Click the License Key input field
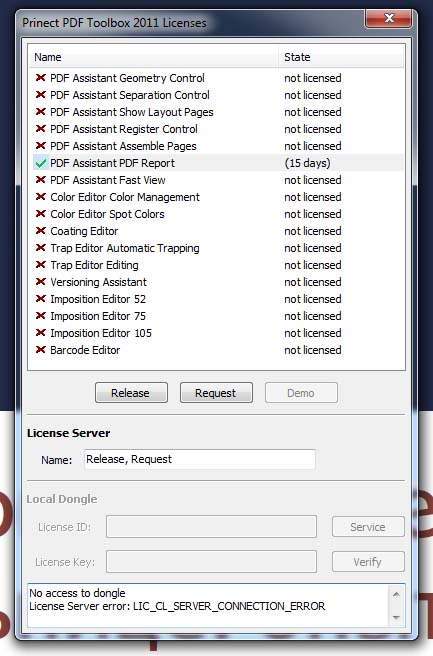 pos(211,561)
